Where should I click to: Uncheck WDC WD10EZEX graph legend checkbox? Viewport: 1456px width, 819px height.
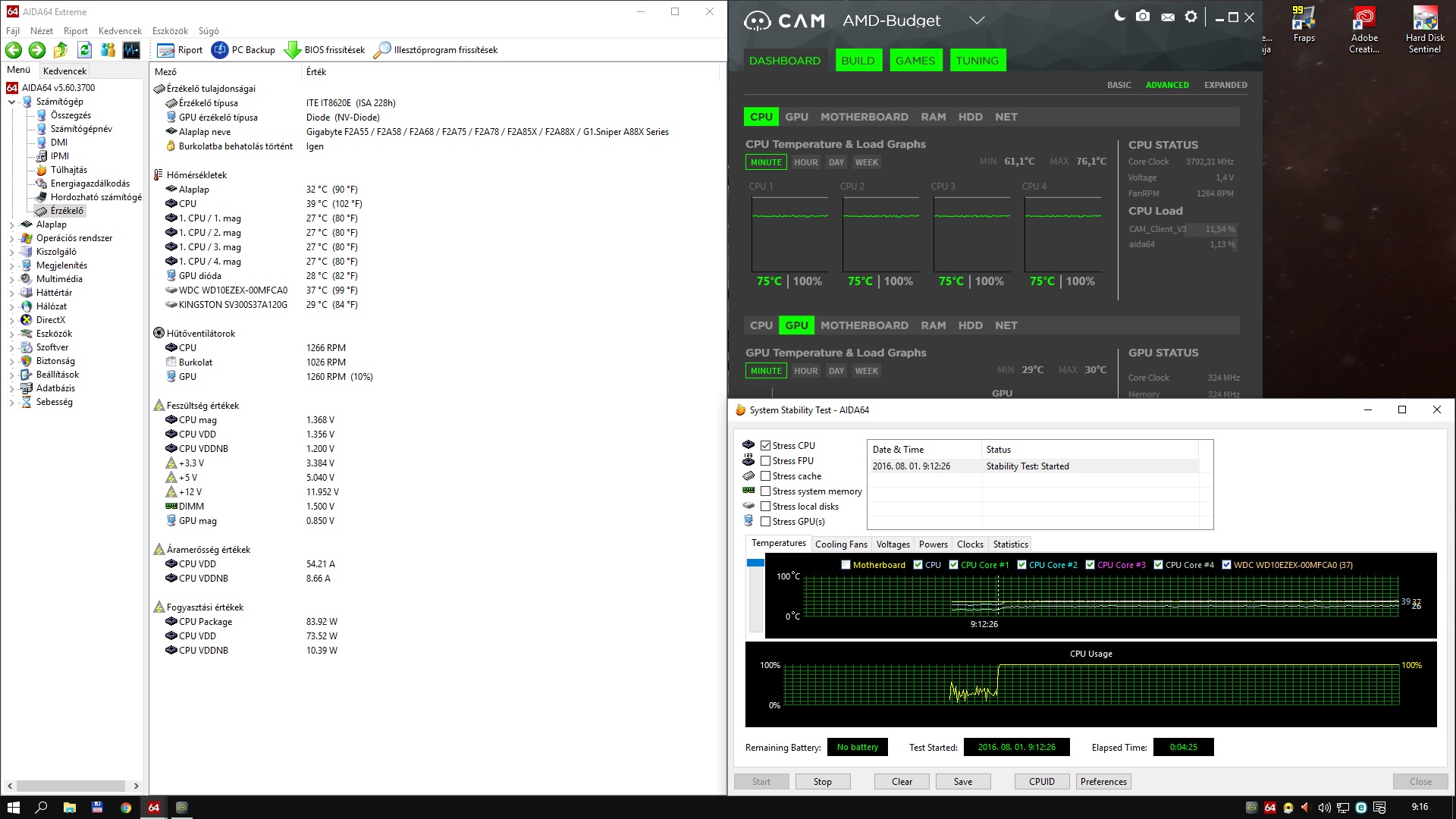point(1226,565)
